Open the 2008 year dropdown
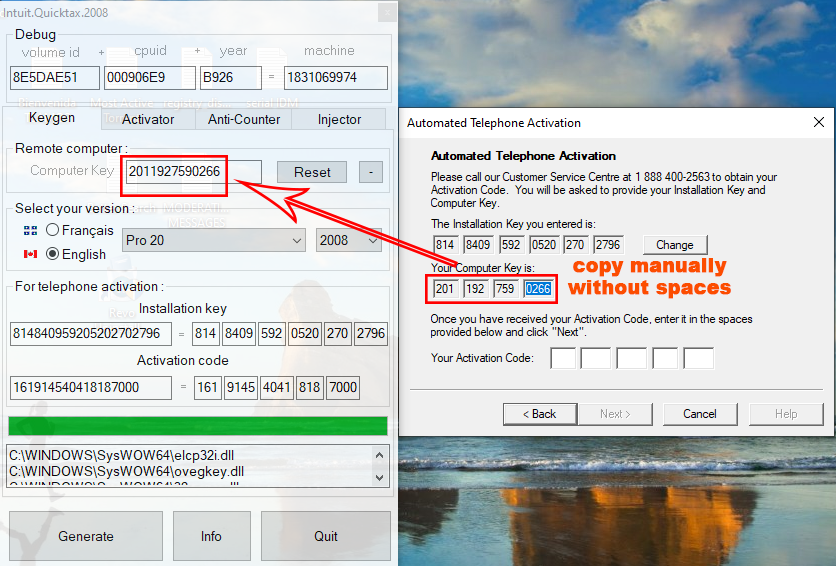Image resolution: width=836 pixels, height=566 pixels. point(349,240)
